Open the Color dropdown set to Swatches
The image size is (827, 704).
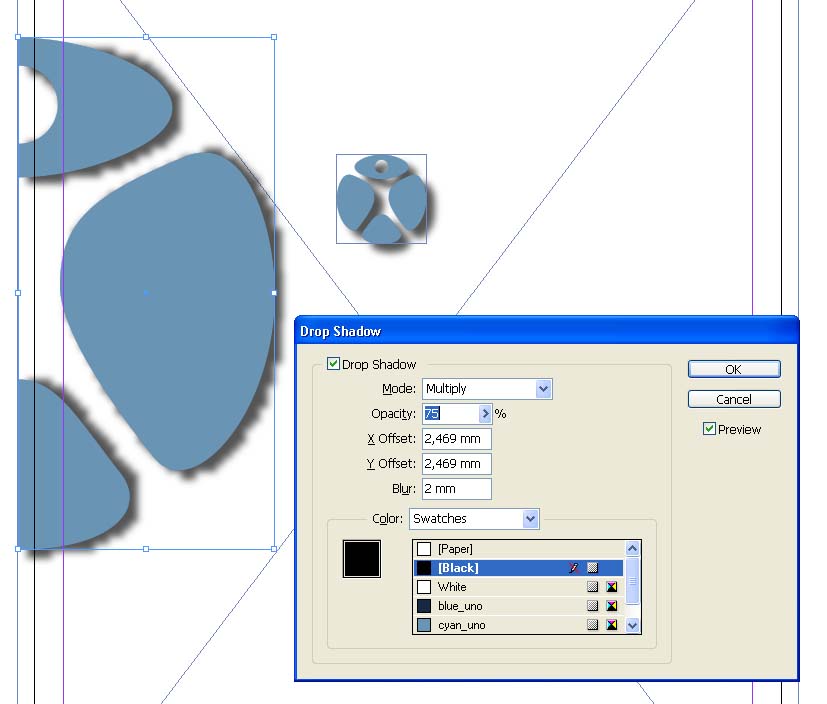tap(474, 519)
